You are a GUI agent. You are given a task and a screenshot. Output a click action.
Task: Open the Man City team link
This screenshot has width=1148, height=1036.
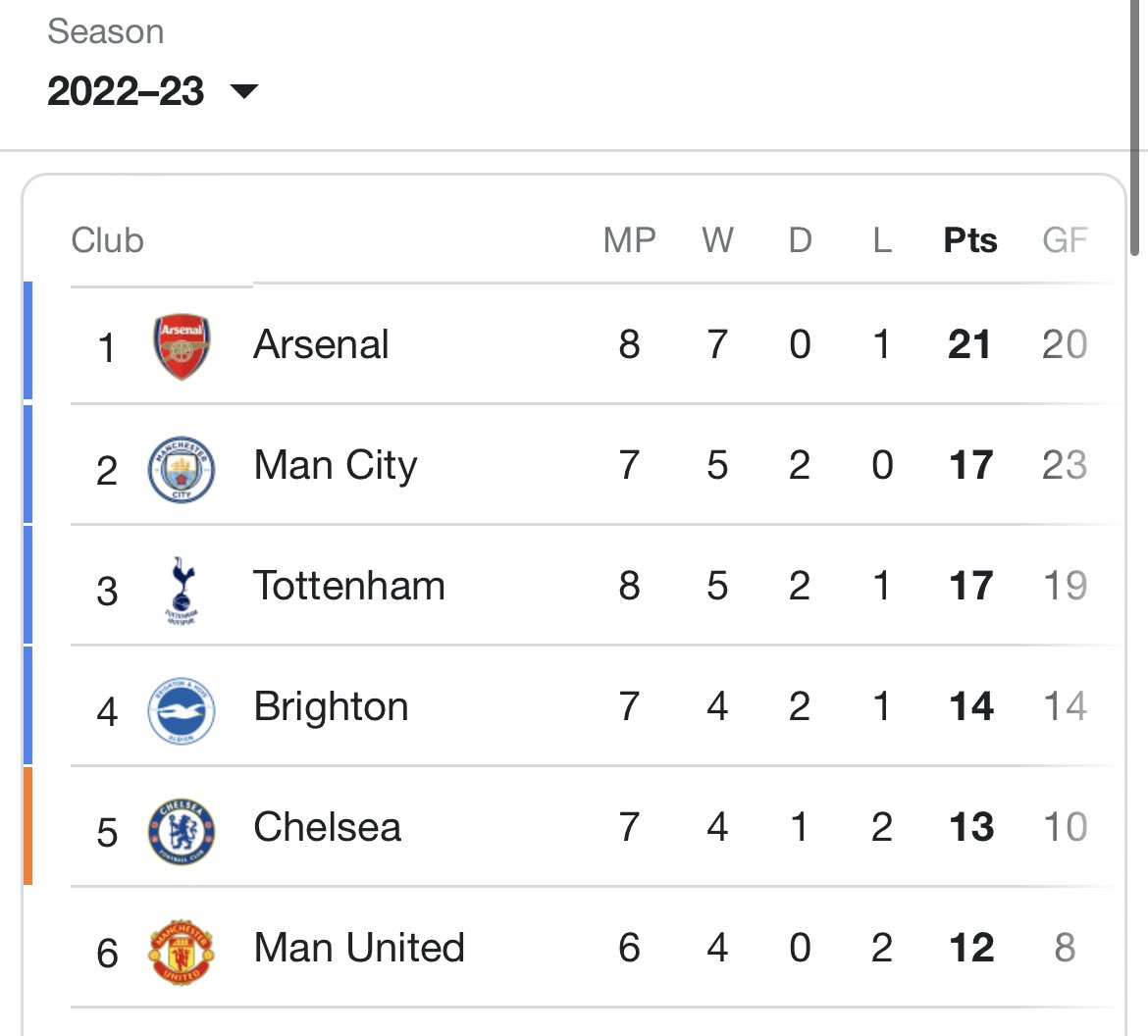(336, 466)
